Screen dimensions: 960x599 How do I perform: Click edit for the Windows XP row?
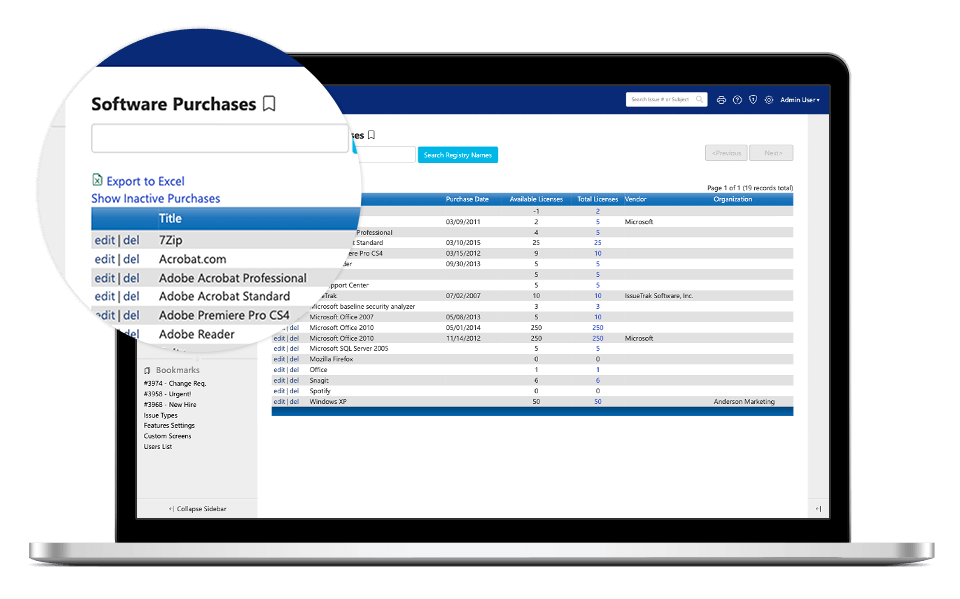[x=279, y=402]
